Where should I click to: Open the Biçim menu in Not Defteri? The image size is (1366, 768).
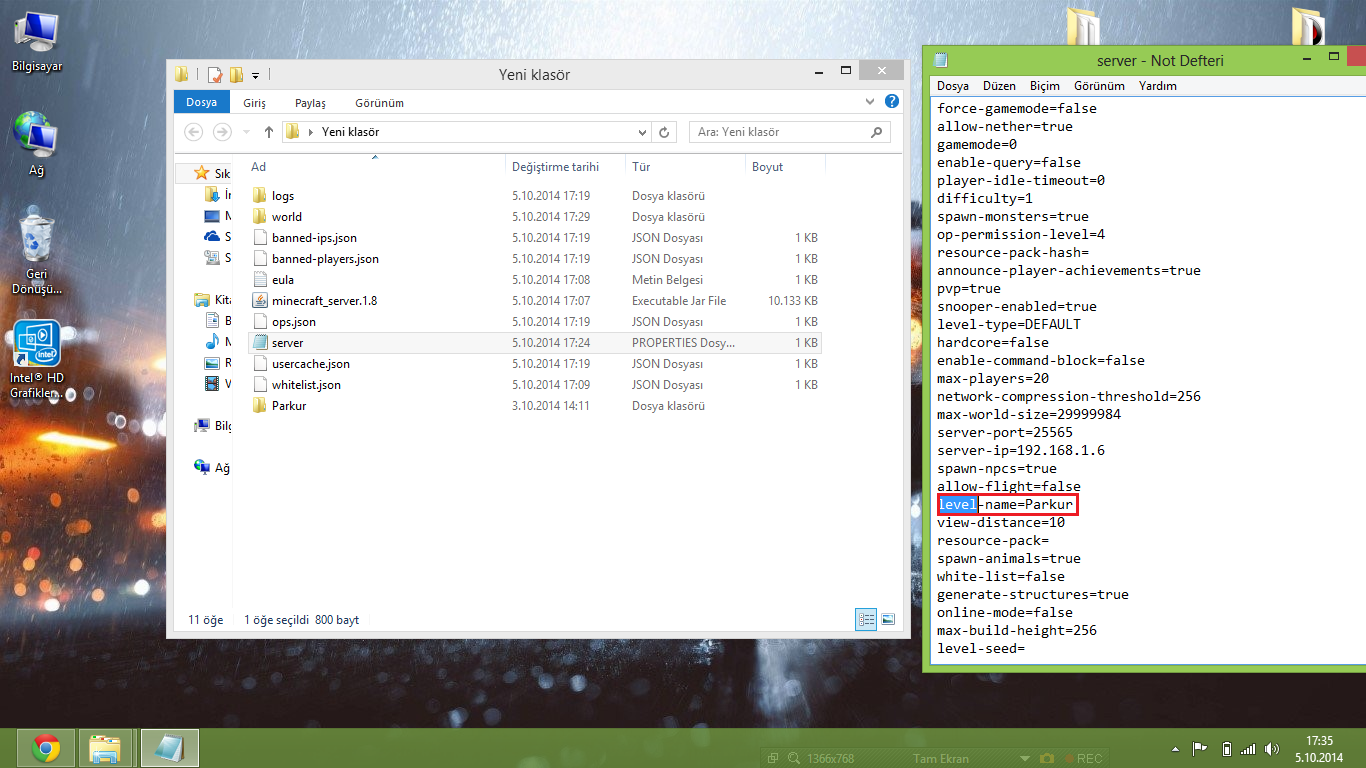1045,86
